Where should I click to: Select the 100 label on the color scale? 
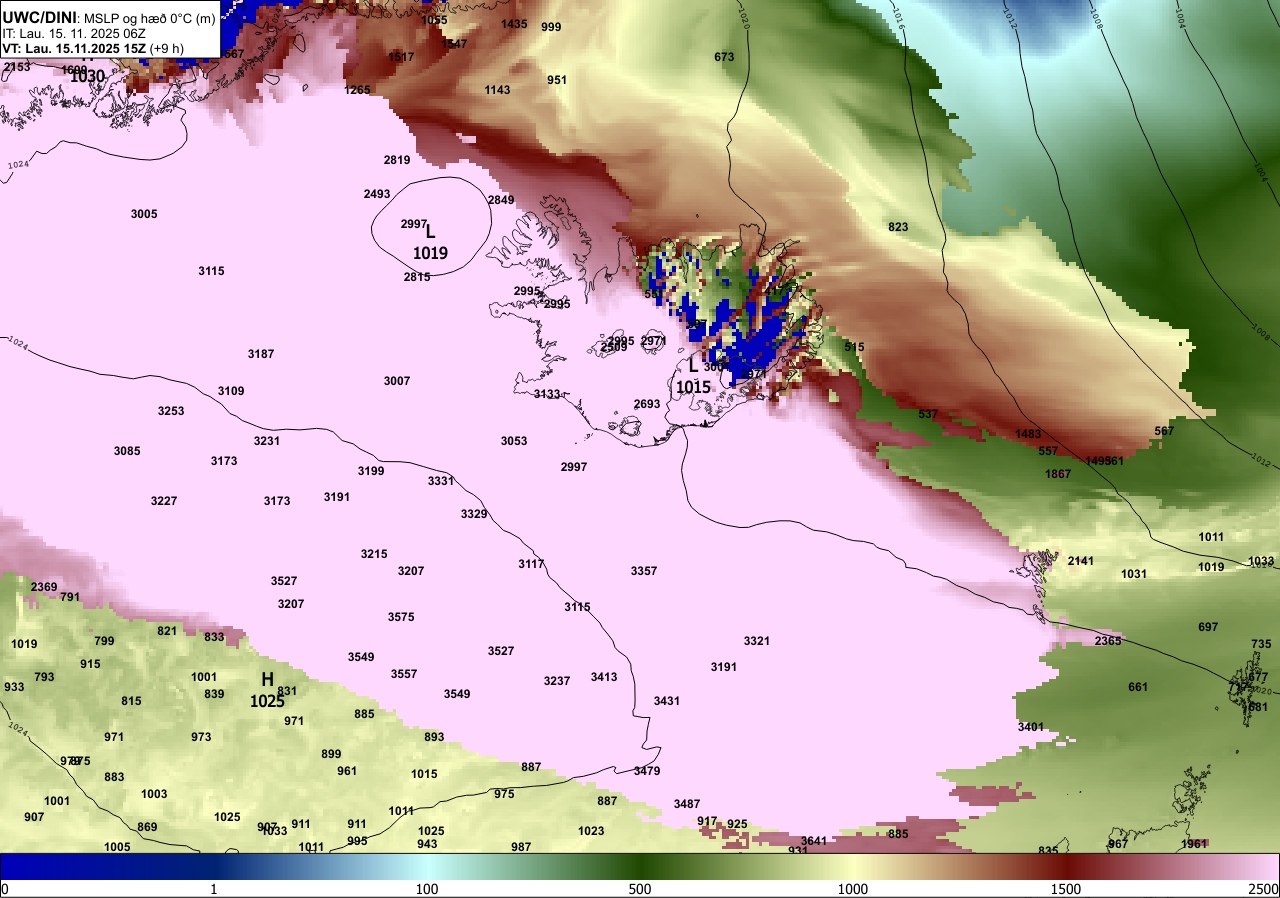(x=427, y=889)
